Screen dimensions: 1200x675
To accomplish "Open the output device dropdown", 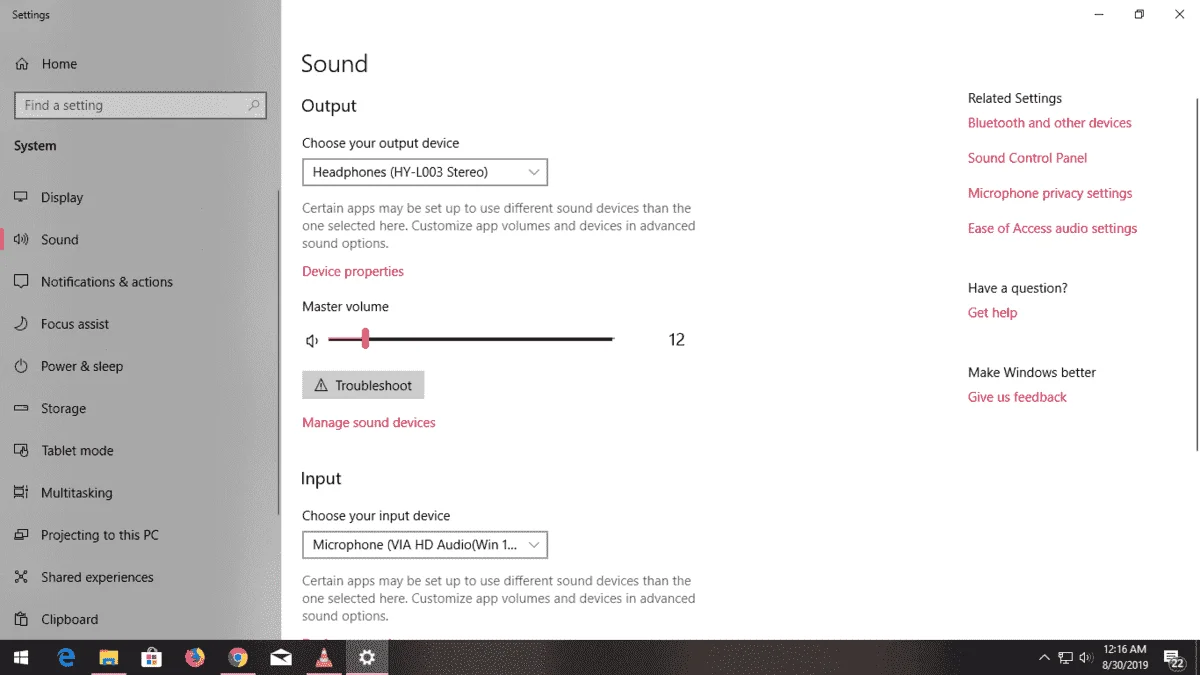I will click(x=425, y=172).
